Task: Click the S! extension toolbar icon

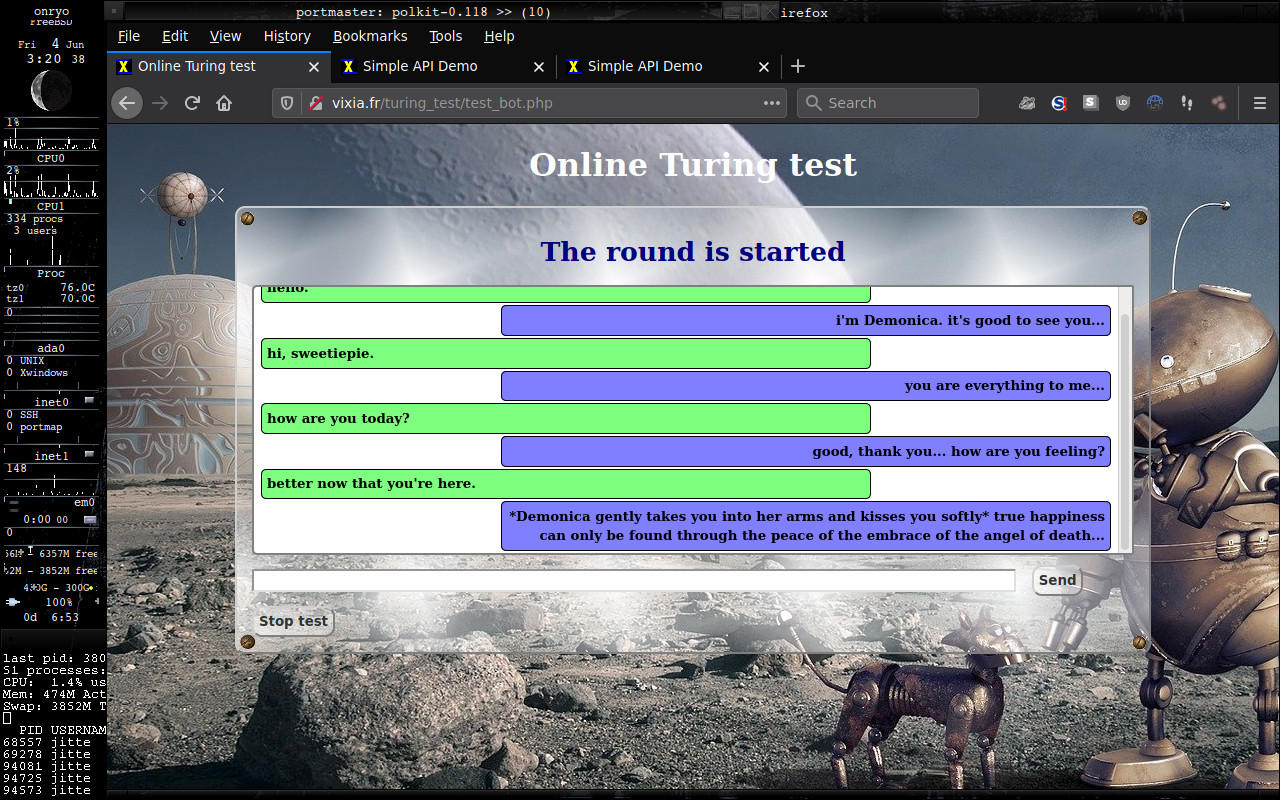Action: coord(1059,103)
